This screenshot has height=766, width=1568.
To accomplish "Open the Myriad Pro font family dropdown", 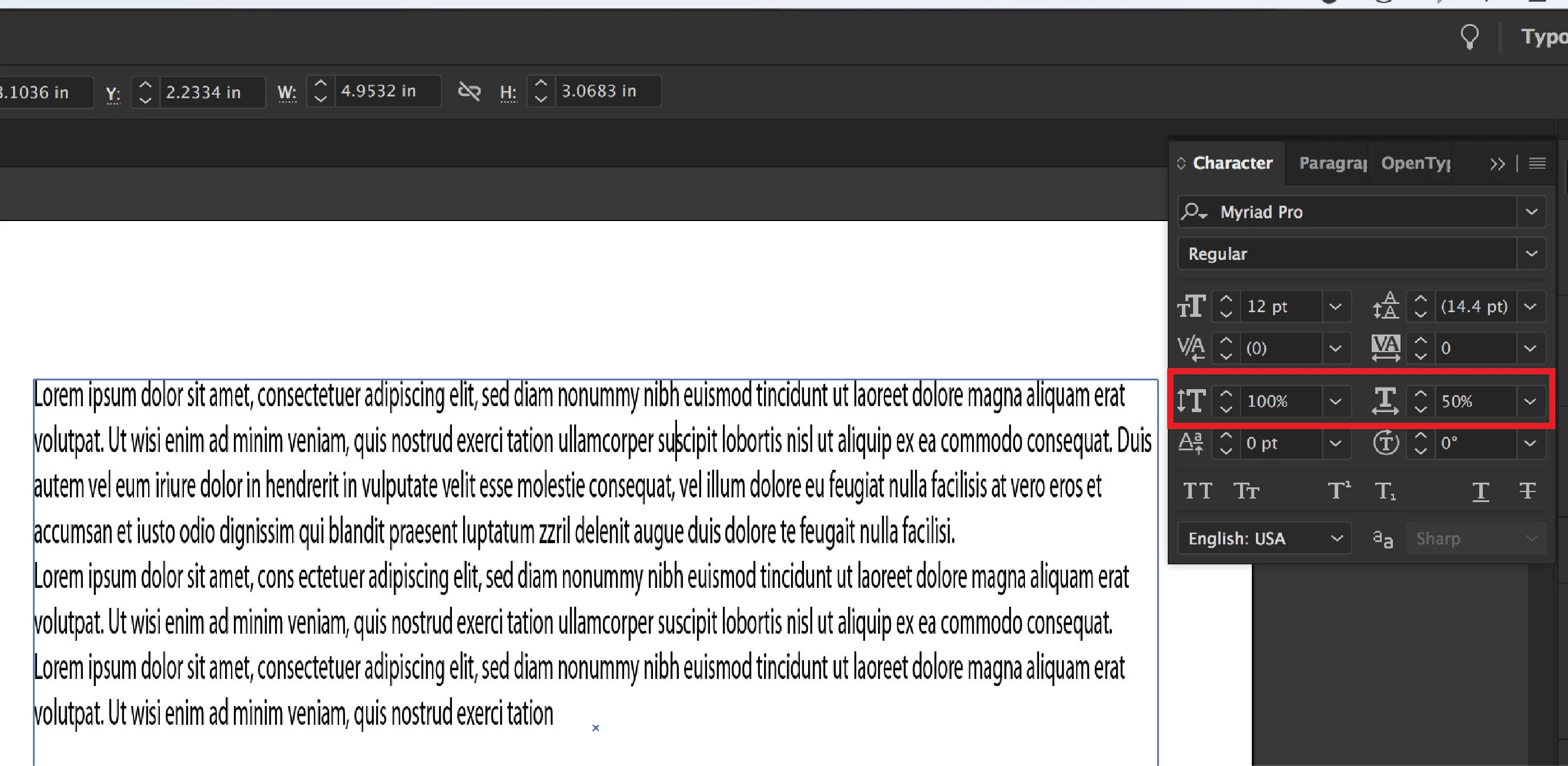I will click(x=1532, y=212).
